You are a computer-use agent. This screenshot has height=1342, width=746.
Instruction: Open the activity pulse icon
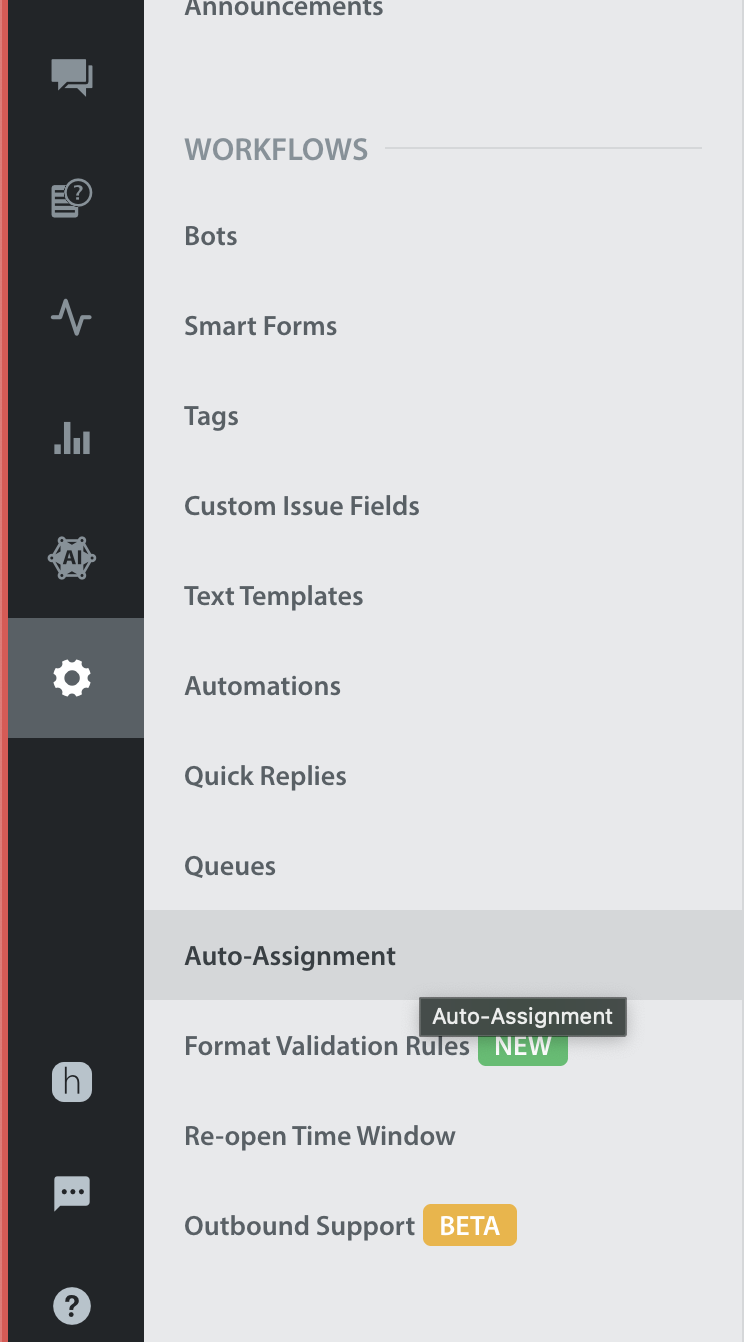(x=72, y=319)
